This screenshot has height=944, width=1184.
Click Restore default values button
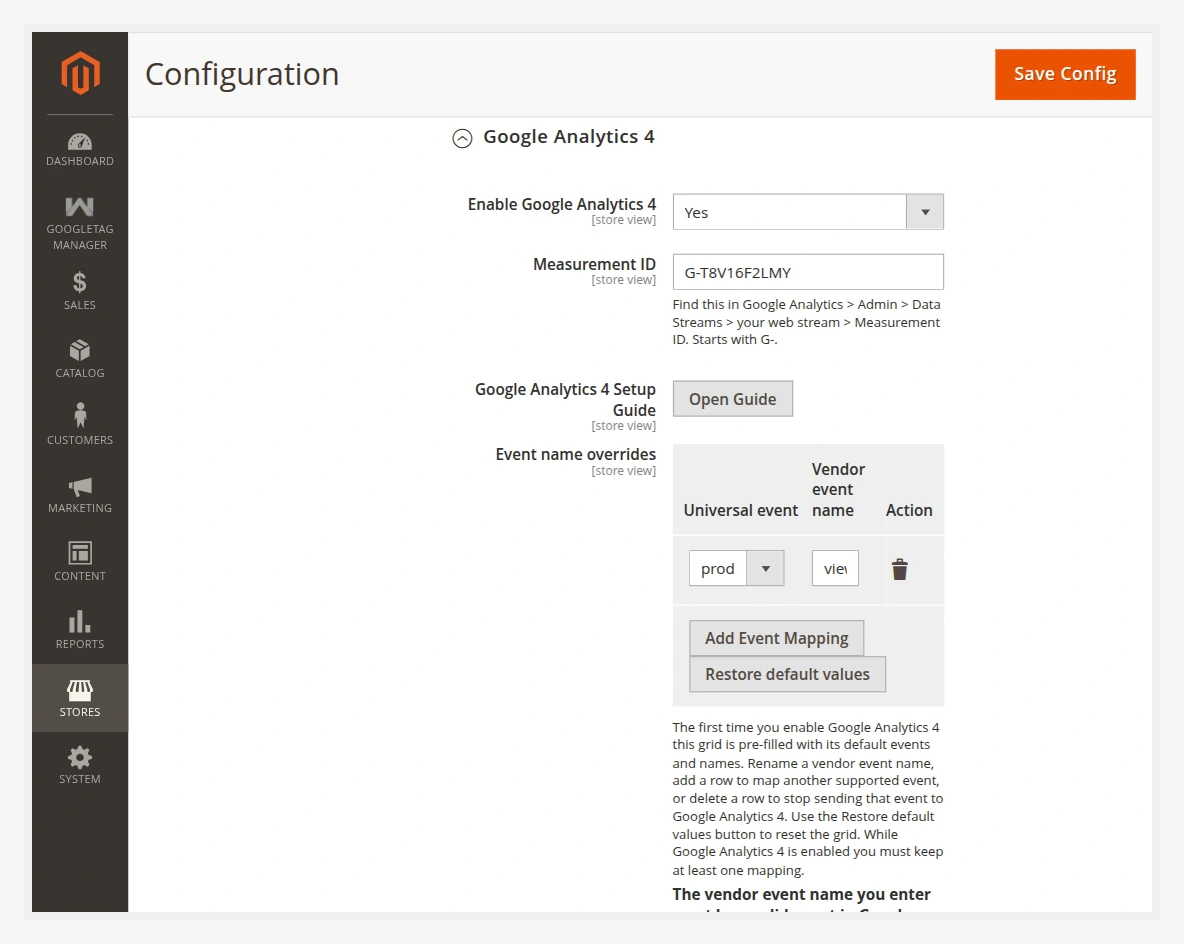click(x=787, y=674)
